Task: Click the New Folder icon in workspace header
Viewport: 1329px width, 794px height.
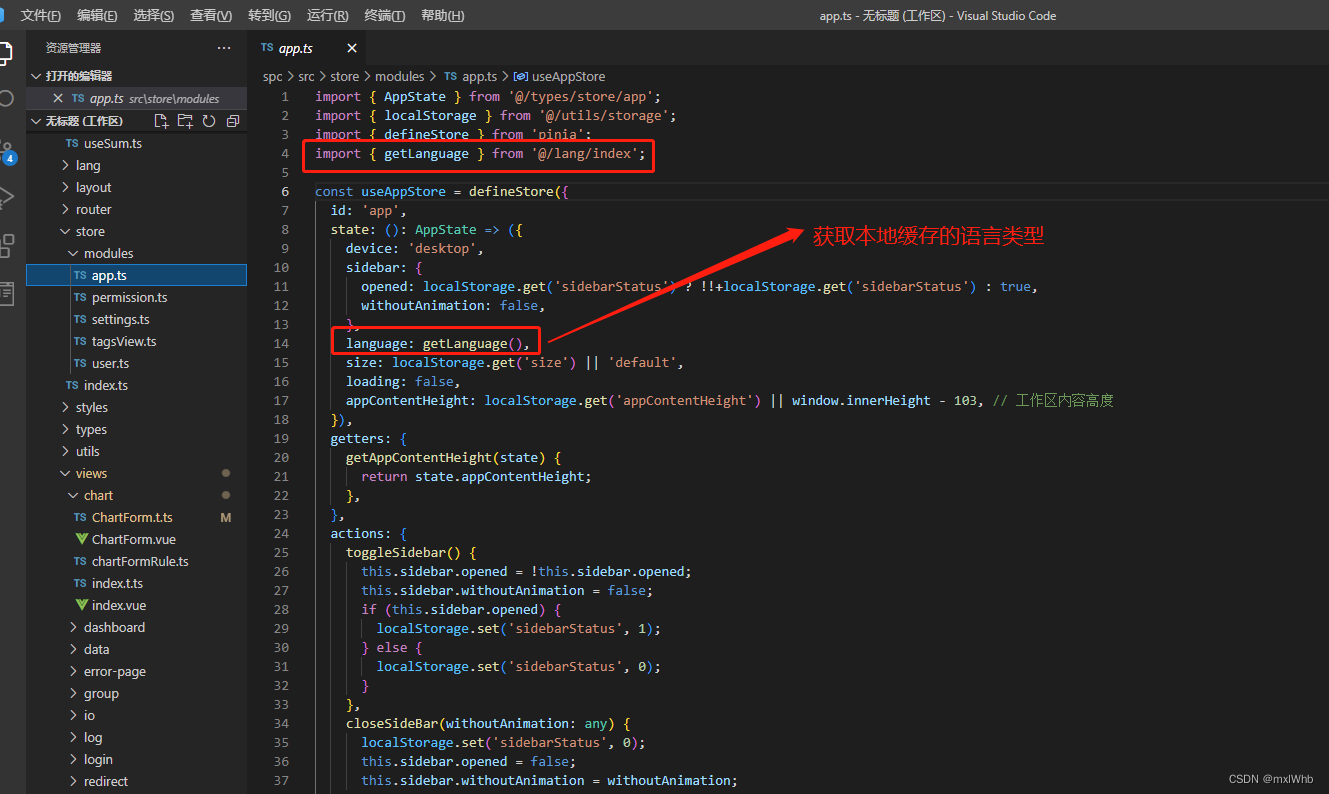Action: pyautogui.click(x=185, y=121)
